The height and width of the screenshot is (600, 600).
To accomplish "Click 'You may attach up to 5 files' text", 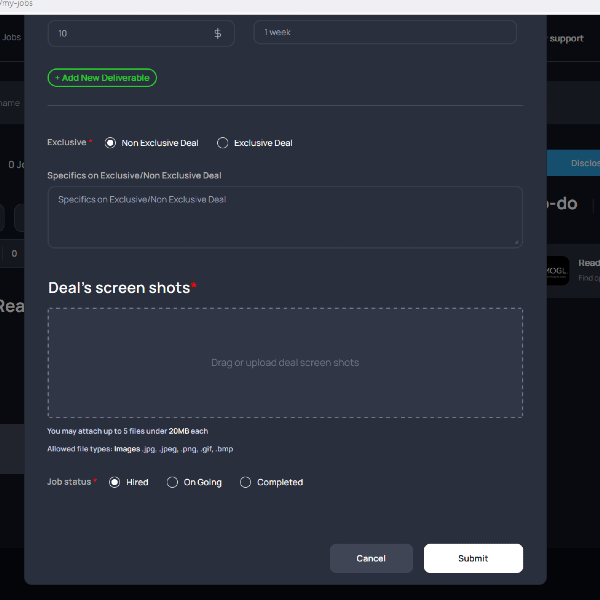I will pos(127,431).
